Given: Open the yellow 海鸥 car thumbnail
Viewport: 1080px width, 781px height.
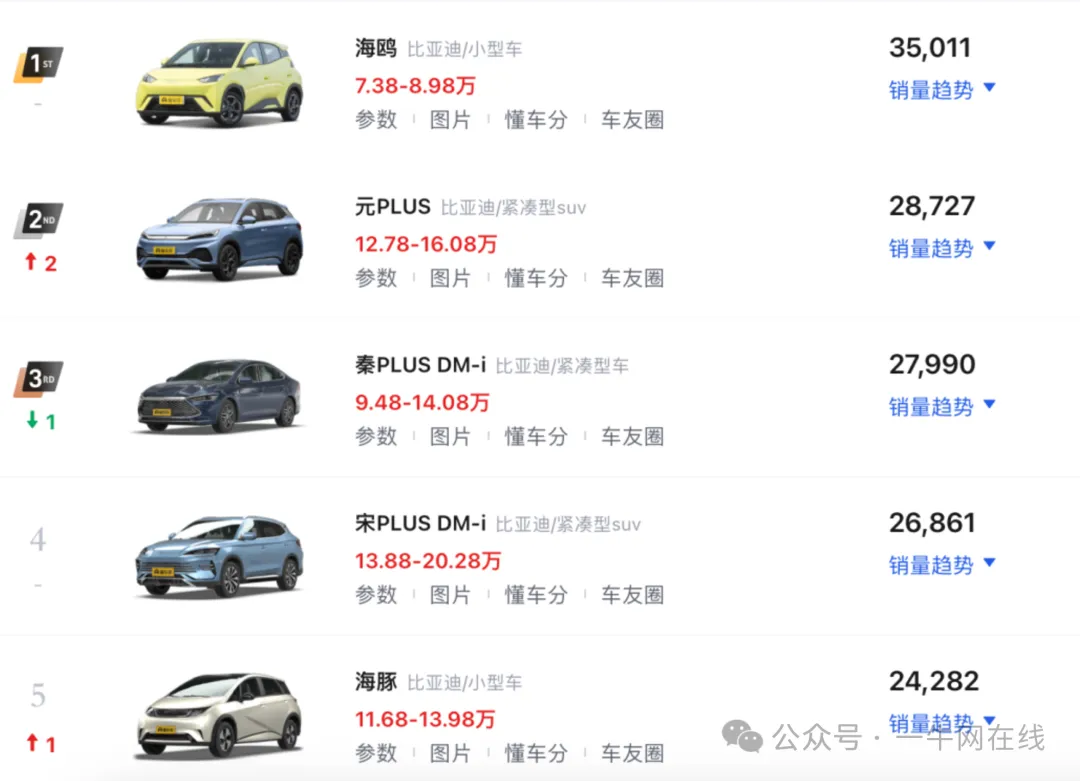Looking at the screenshot, I should tap(220, 83).
